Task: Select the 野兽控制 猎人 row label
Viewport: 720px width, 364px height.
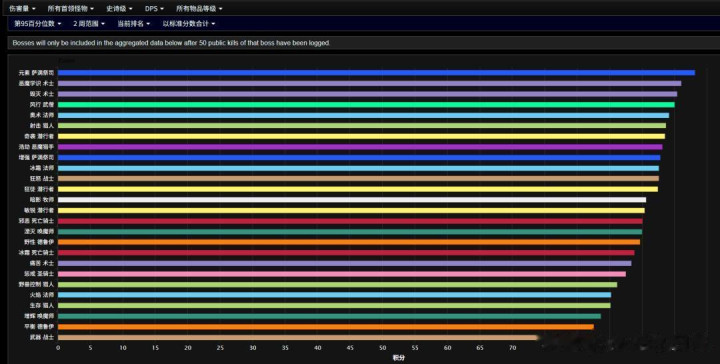Action: [36, 285]
